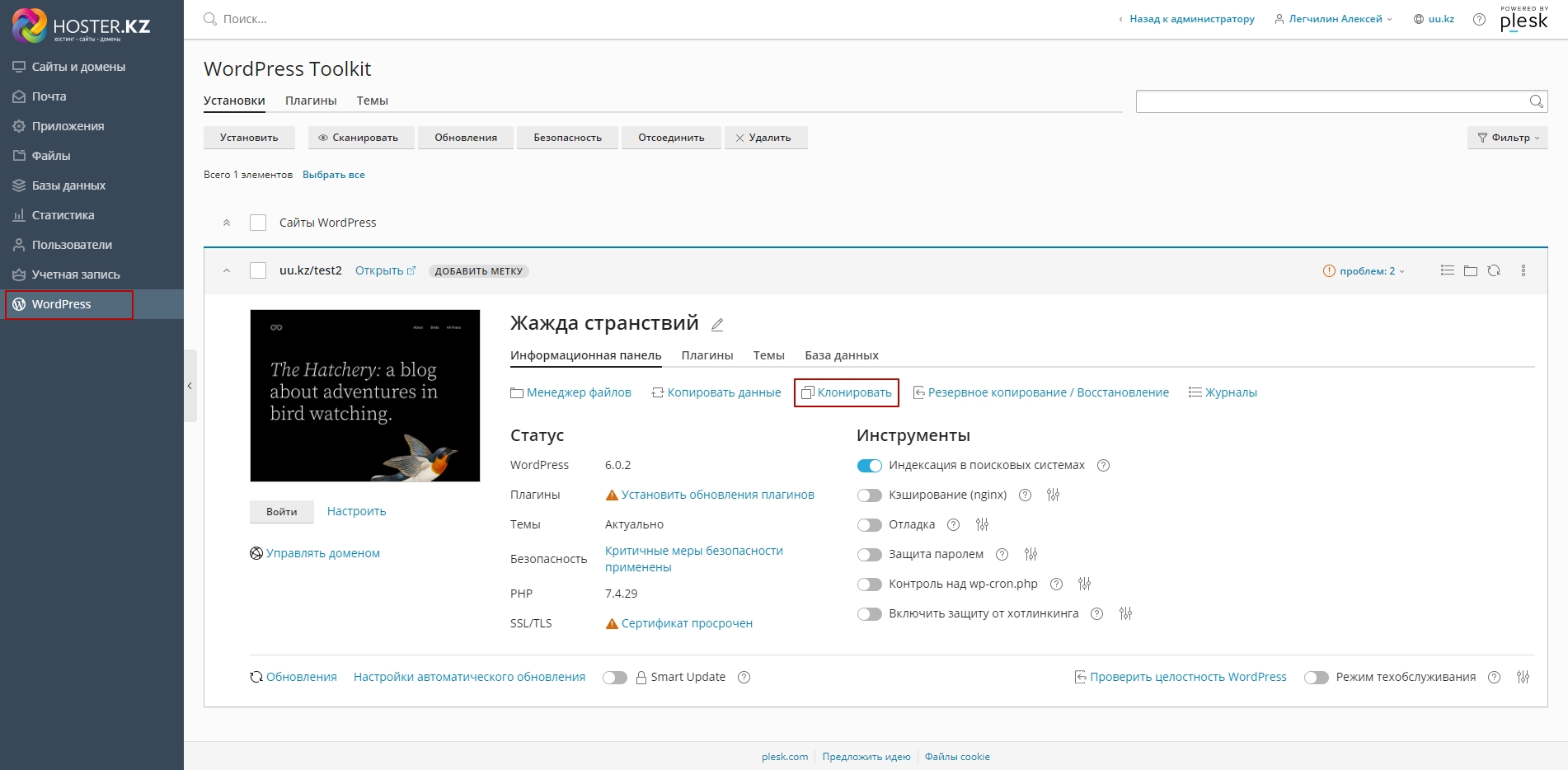This screenshot has height=770, width=1568.
Task: Open Отладка settings sliders icon
Action: (x=982, y=525)
